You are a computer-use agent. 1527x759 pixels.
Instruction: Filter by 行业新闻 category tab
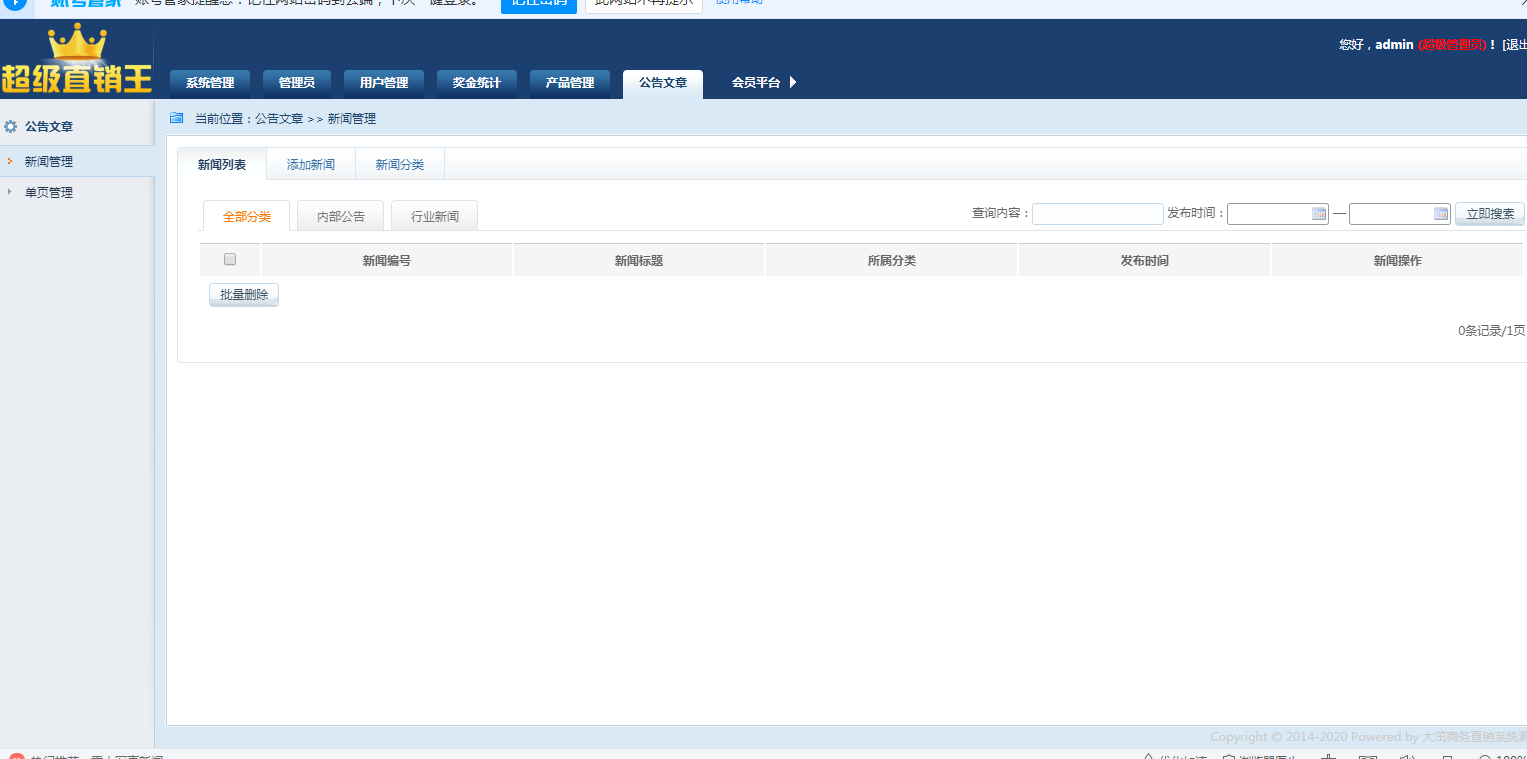[435, 216]
